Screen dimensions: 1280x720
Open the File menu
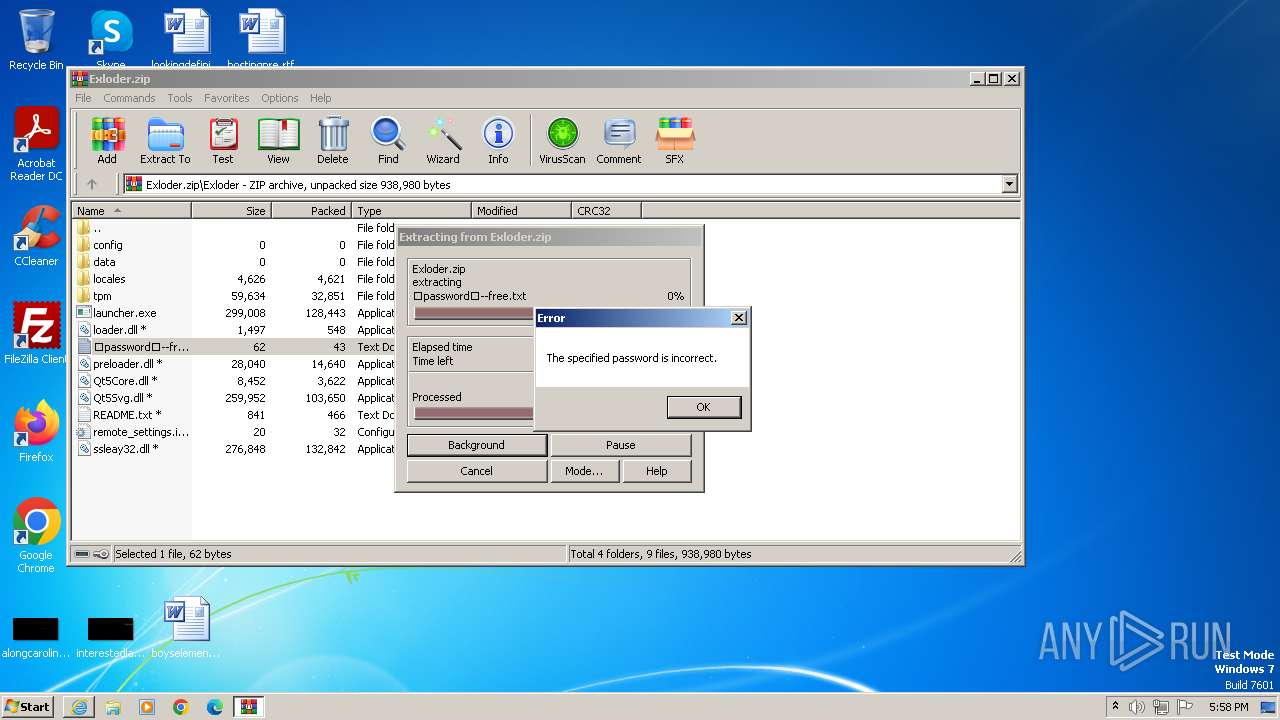tap(83, 98)
